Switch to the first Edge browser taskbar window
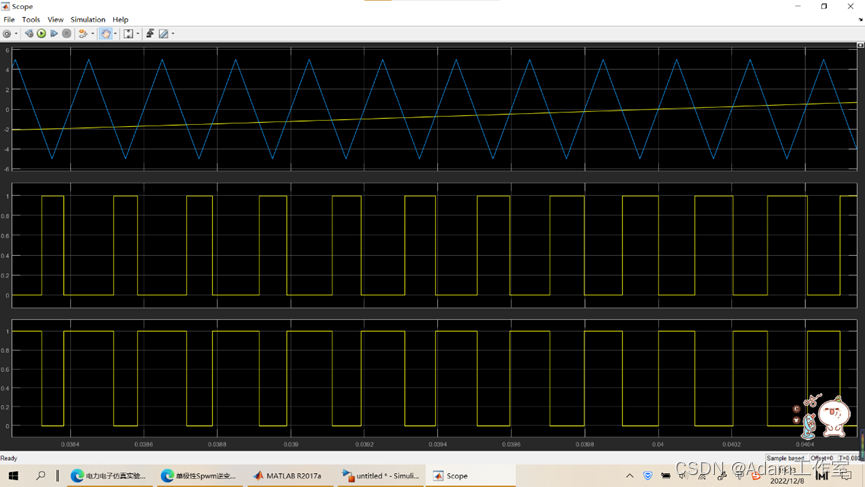 click(109, 475)
